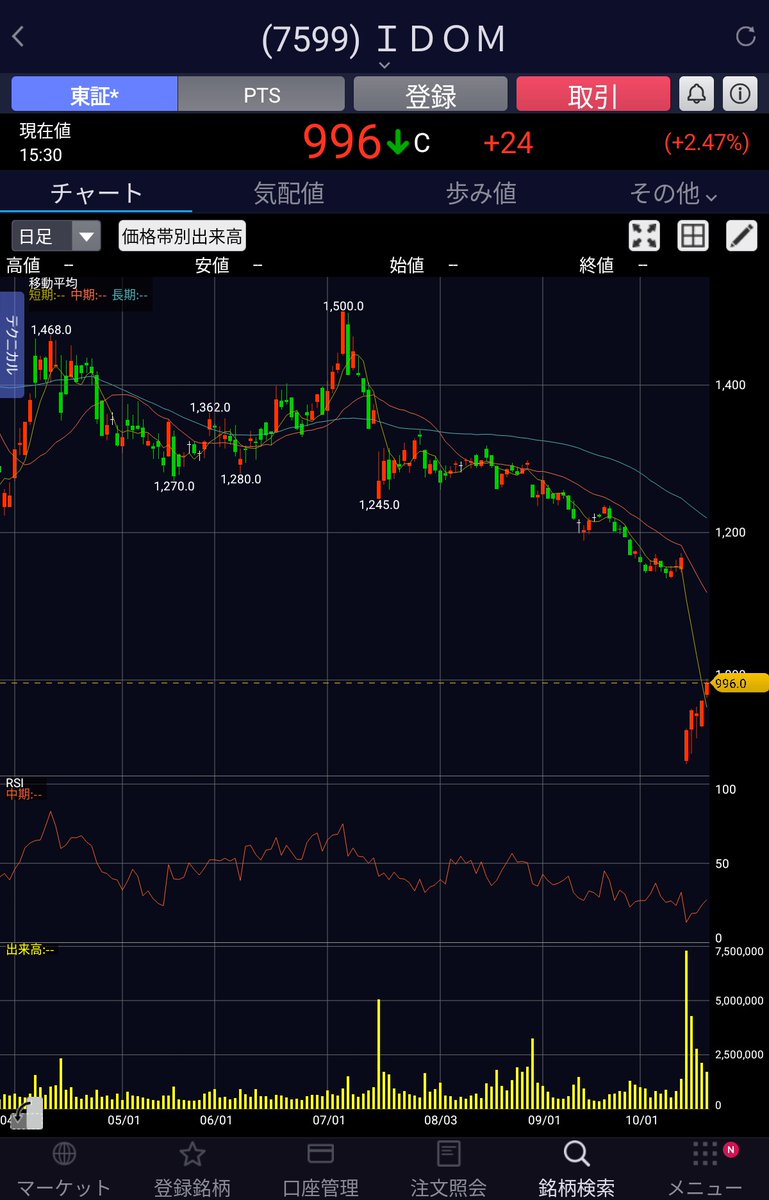Open the 日足 timeframe dropdown

pyautogui.click(x=56, y=236)
